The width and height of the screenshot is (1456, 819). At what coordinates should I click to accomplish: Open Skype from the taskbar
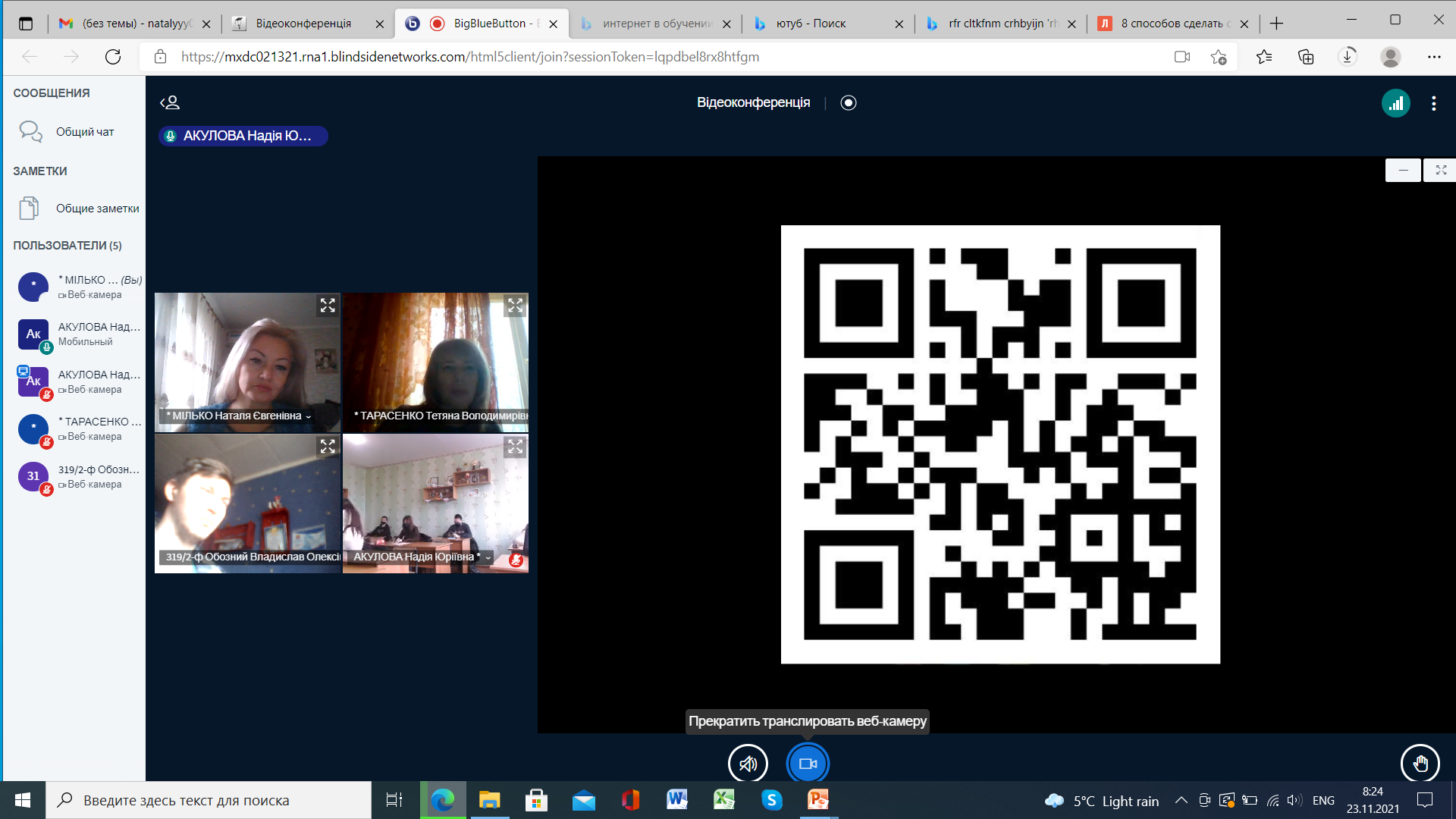click(771, 800)
